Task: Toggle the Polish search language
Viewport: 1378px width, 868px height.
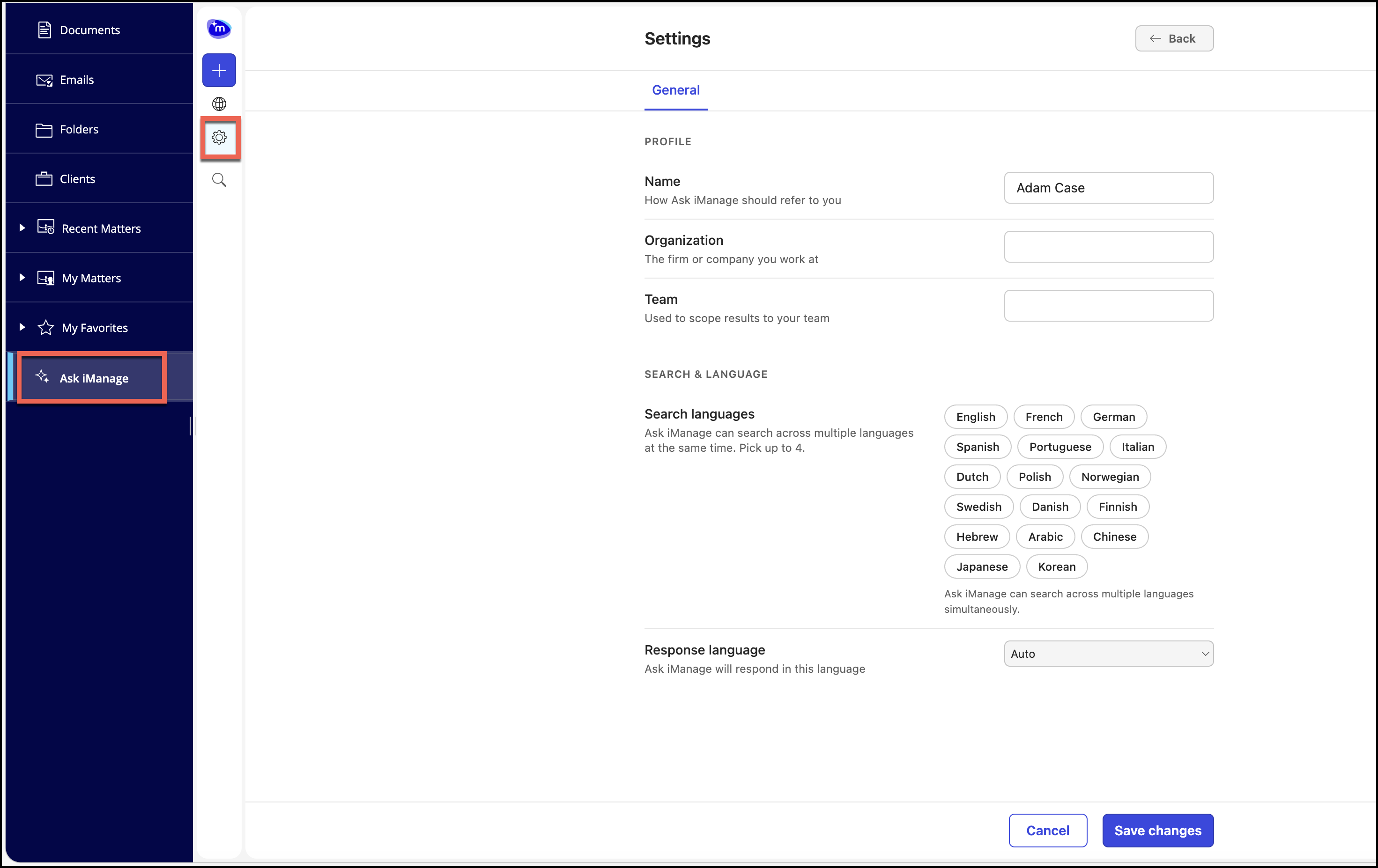Action: (1035, 477)
